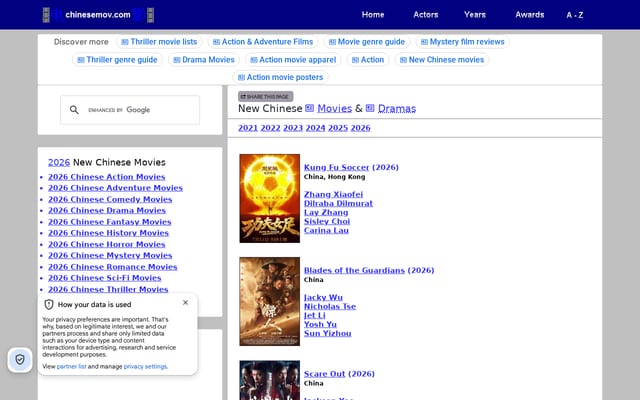Open 2026 Chinese History Movies
The height and width of the screenshot is (400, 640).
(x=108, y=233)
